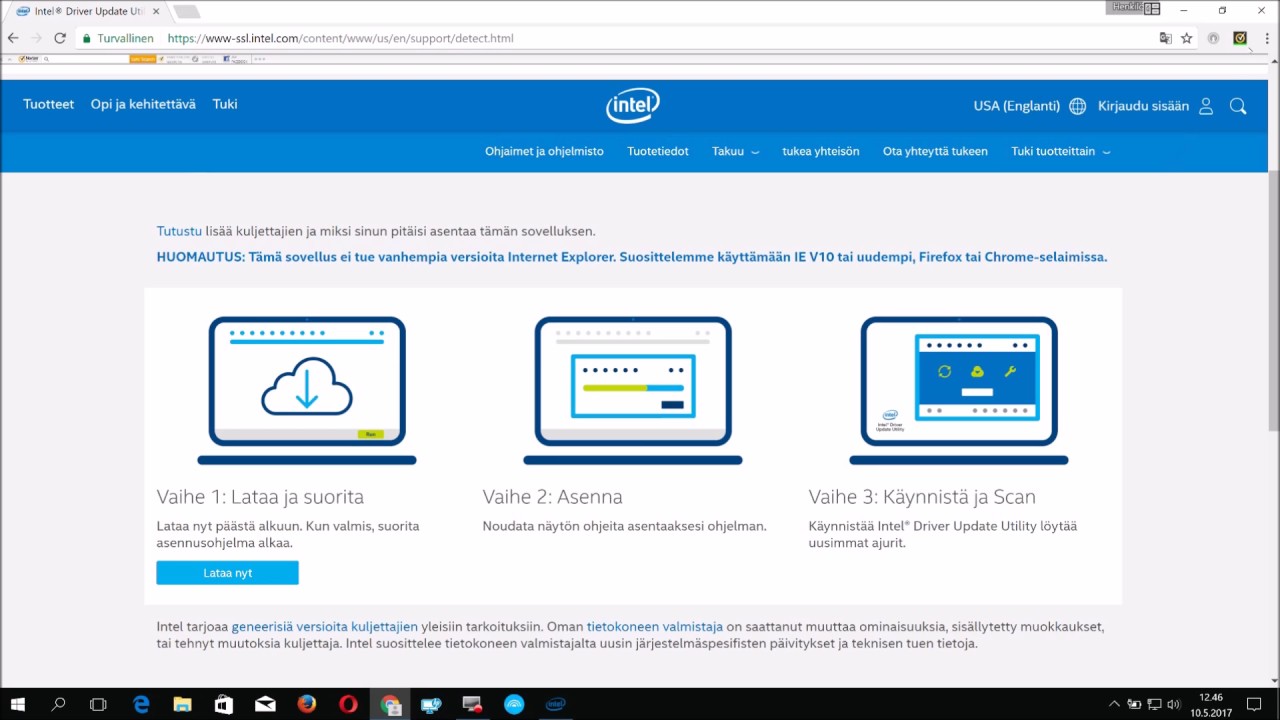1280x720 pixels.
Task: Open the Mail app from taskbar
Action: pyautogui.click(x=265, y=704)
